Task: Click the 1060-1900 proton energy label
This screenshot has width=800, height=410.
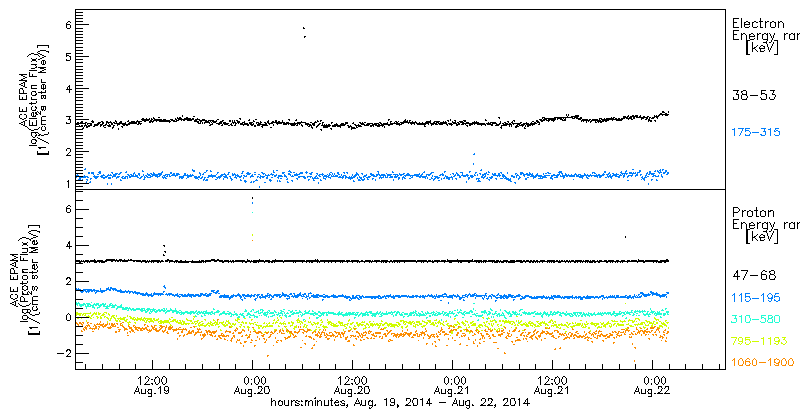Action: [x=763, y=363]
